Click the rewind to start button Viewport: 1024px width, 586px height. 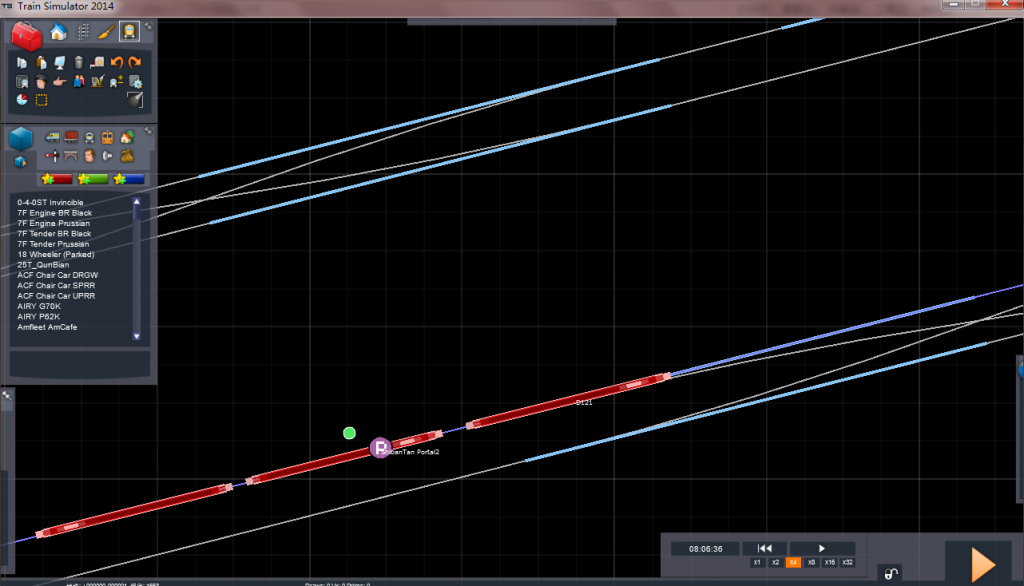click(x=764, y=548)
